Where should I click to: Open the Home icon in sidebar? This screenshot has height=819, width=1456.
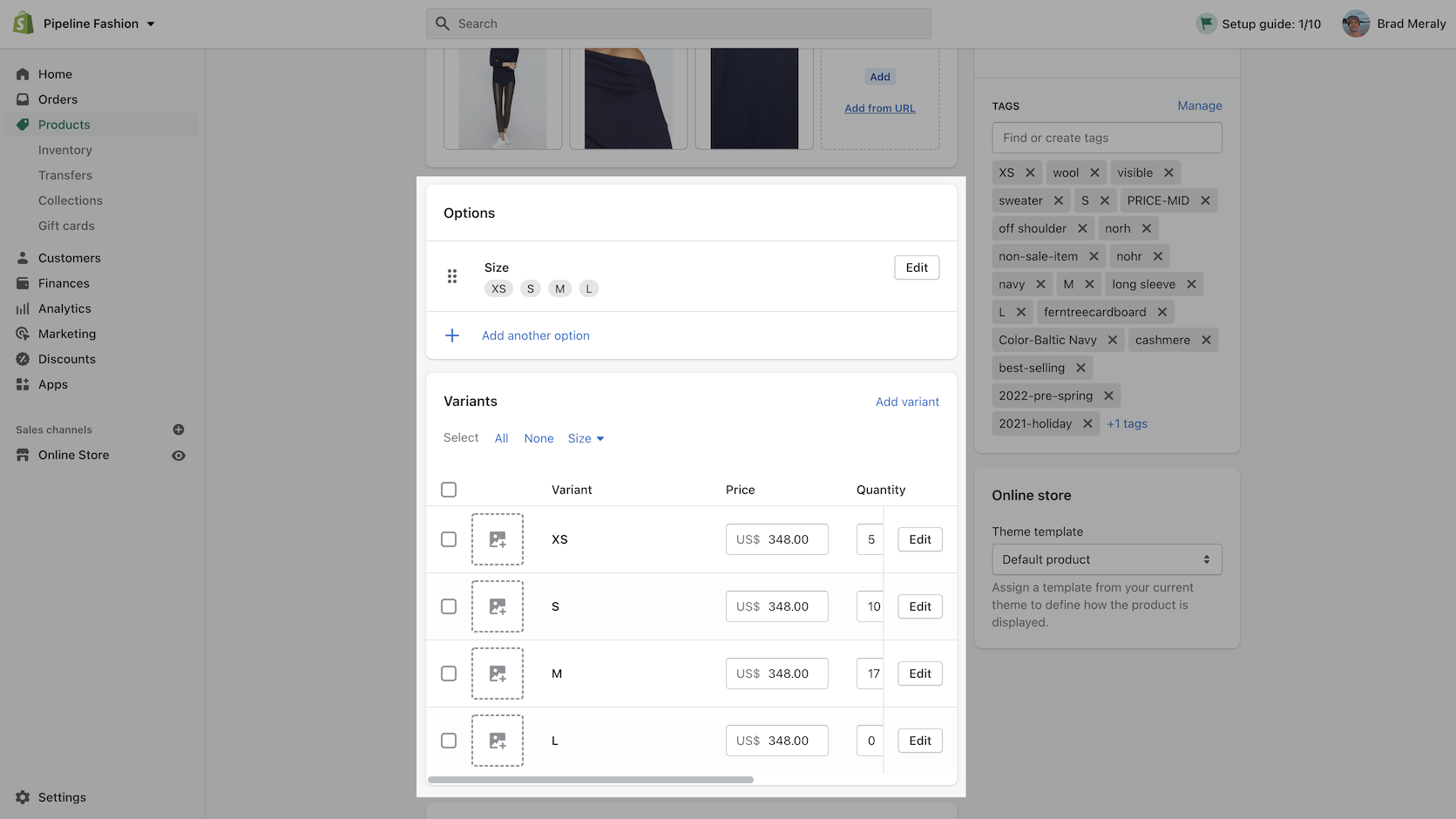(23, 74)
